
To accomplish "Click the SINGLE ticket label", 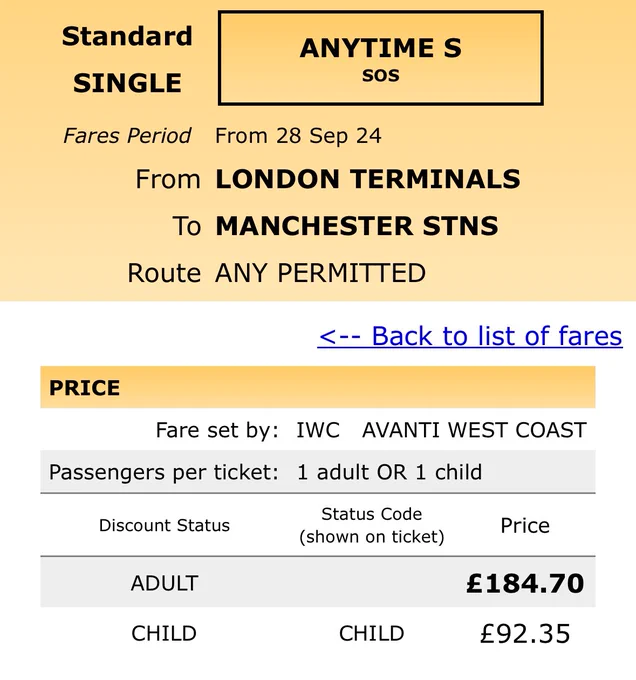I will (x=127, y=83).
